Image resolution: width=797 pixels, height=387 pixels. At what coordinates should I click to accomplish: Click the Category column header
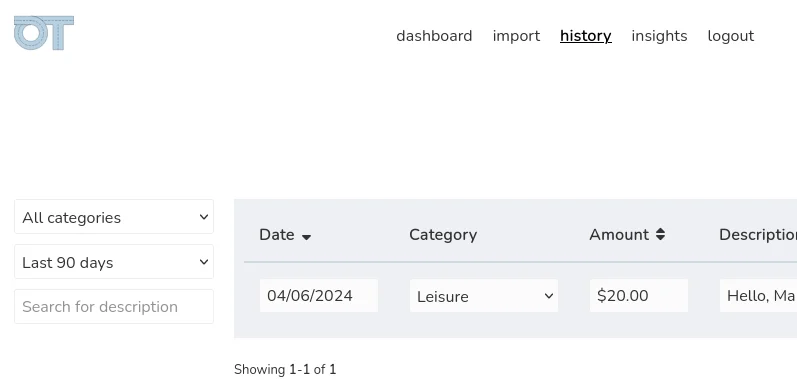click(x=443, y=234)
